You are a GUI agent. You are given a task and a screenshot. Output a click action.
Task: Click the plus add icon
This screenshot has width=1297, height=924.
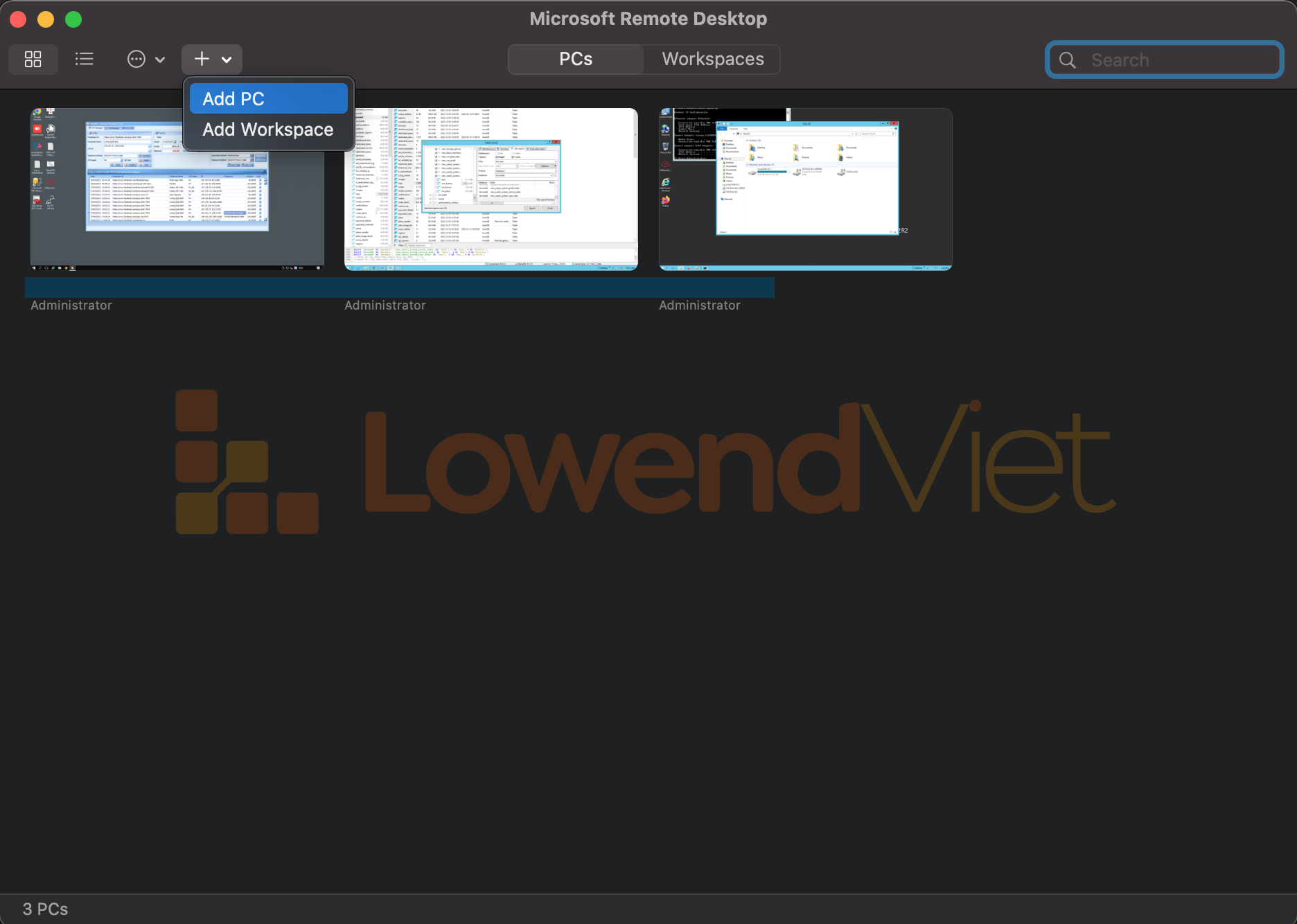coord(202,60)
